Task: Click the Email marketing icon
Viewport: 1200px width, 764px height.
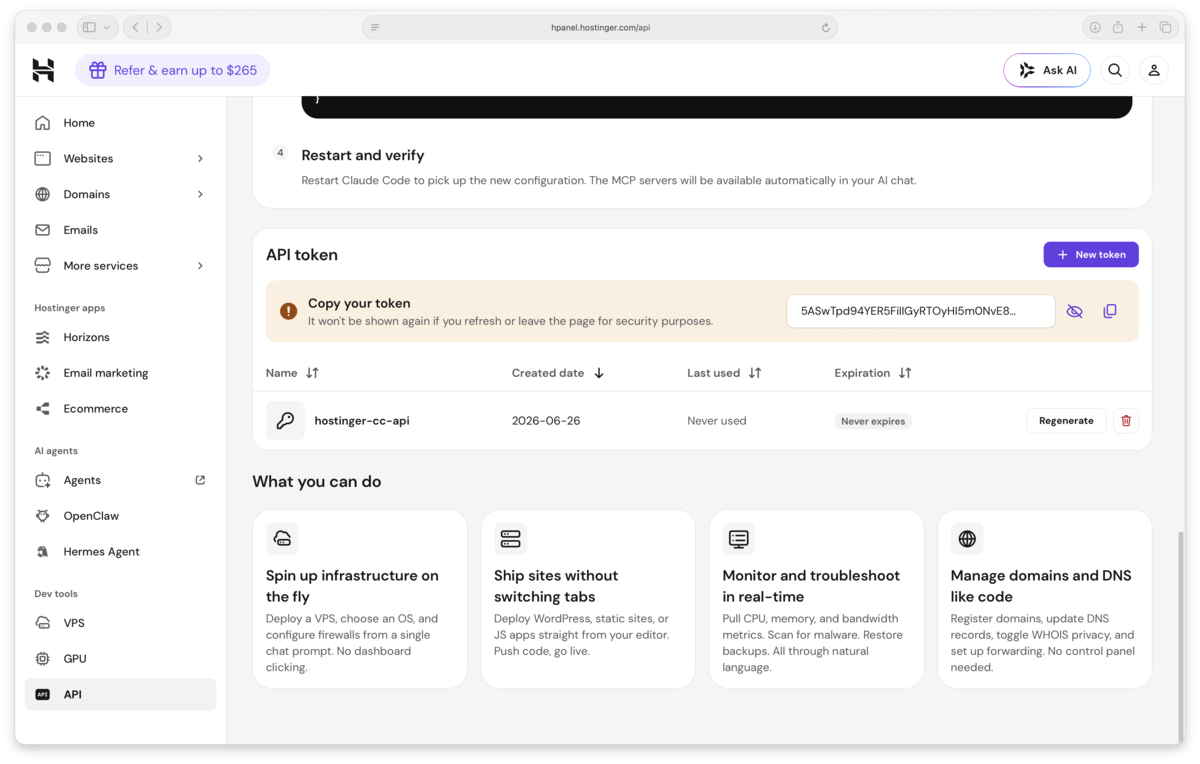Action: [x=42, y=373]
